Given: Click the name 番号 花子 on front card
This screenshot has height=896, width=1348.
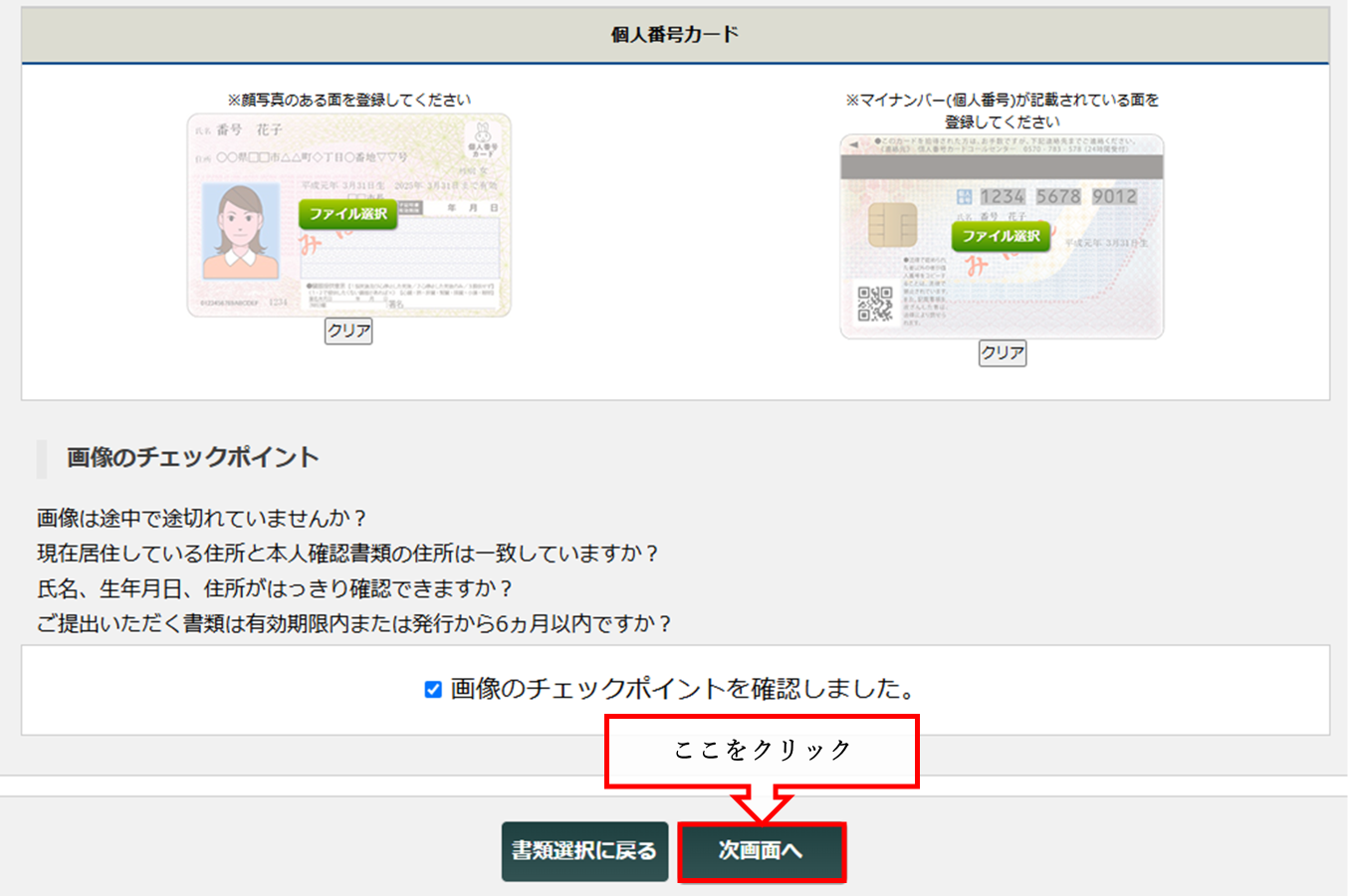Looking at the screenshot, I should coord(250,129).
